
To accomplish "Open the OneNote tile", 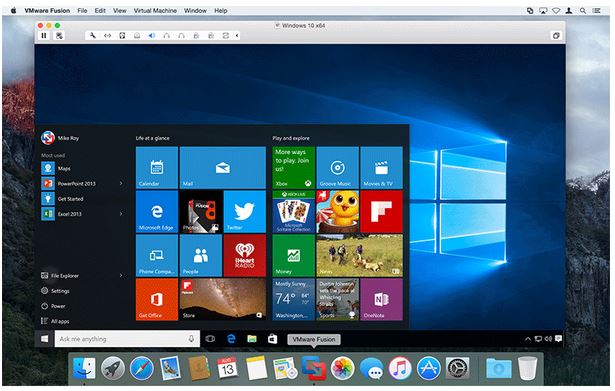I will pos(381,299).
